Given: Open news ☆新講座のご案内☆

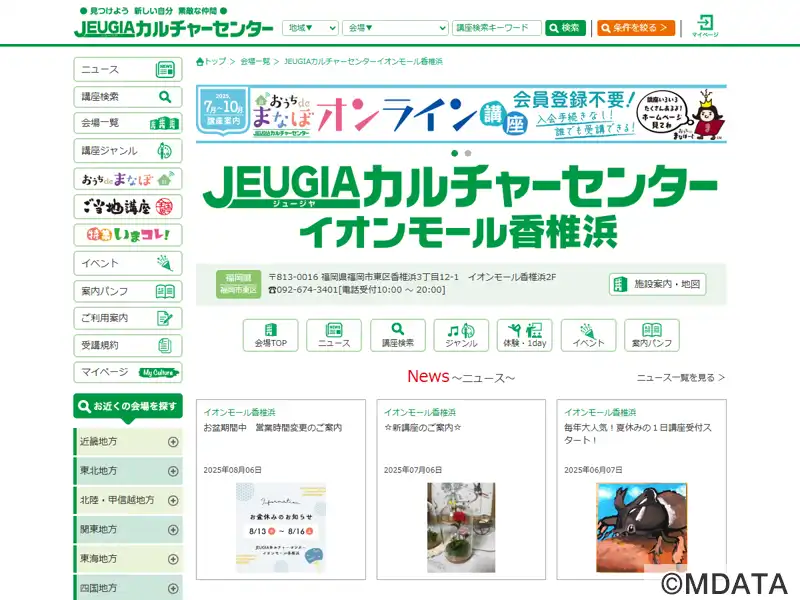Looking at the screenshot, I should point(423,428).
